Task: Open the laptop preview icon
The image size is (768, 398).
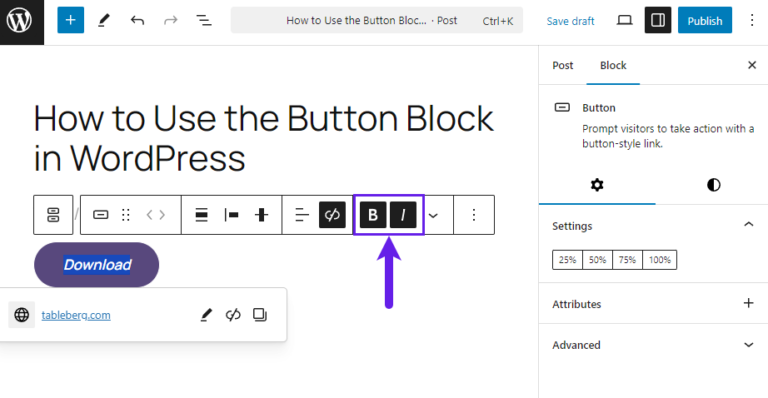Action: [x=624, y=20]
